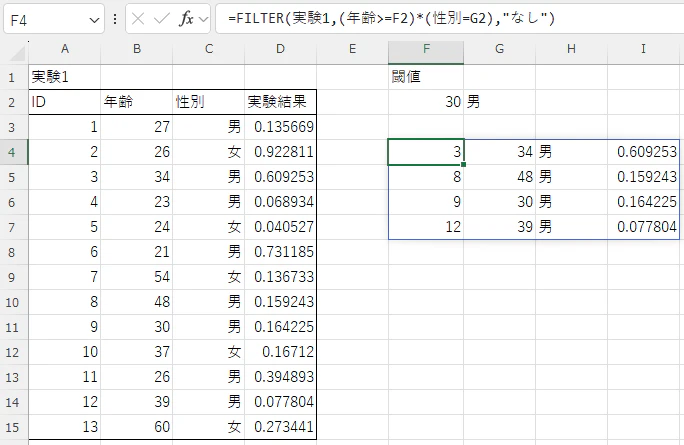Viewport: 684px width, 445px height.
Task: Select column E header
Action: (352, 49)
